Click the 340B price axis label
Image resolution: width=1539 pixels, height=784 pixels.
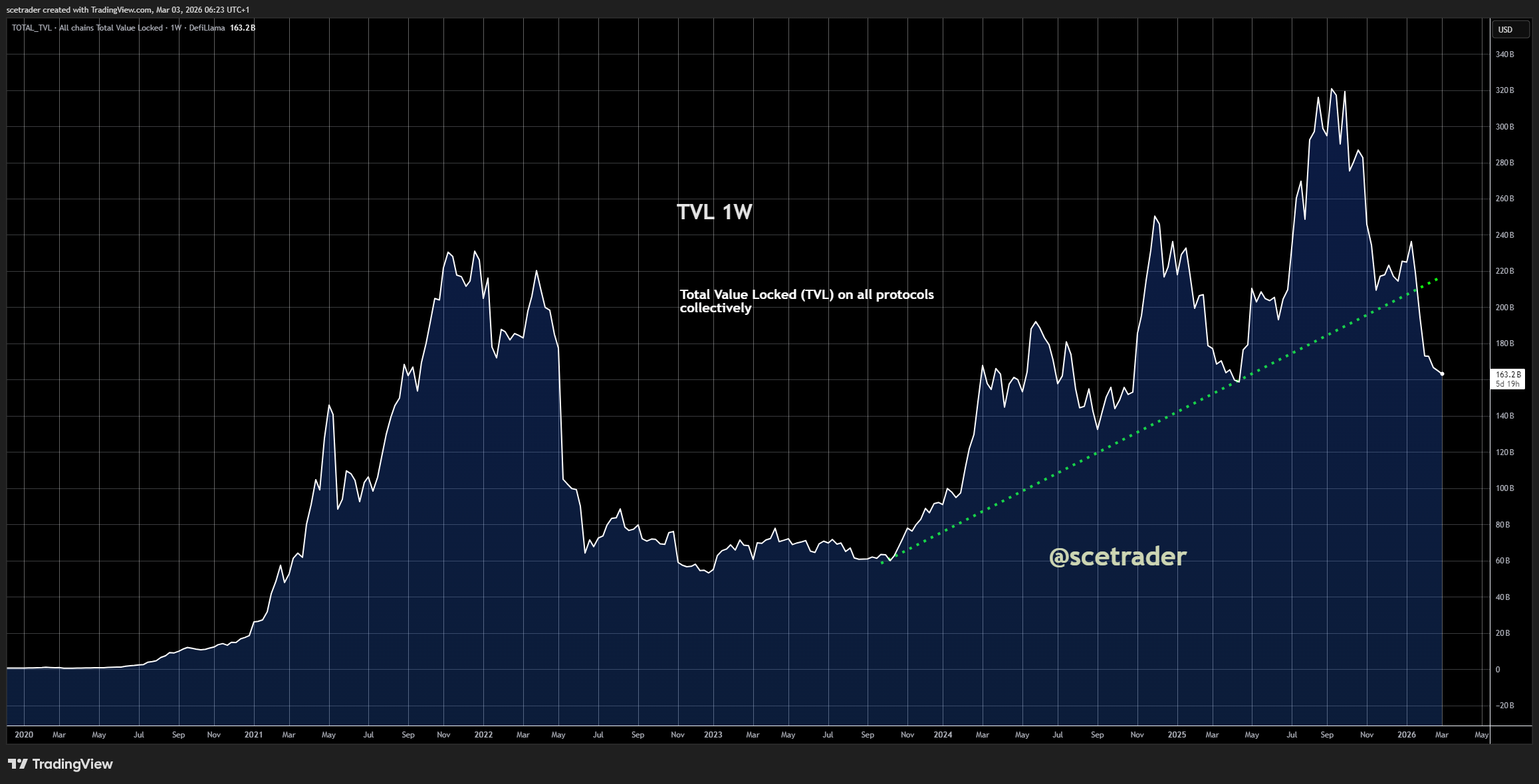pyautogui.click(x=1504, y=54)
